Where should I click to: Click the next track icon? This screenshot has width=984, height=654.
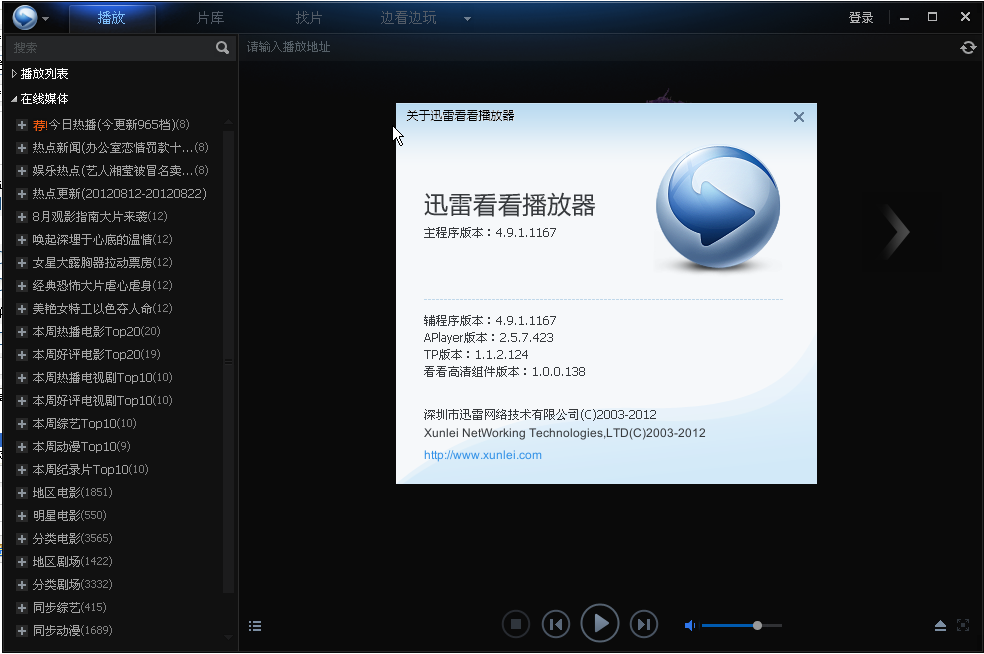click(x=644, y=623)
